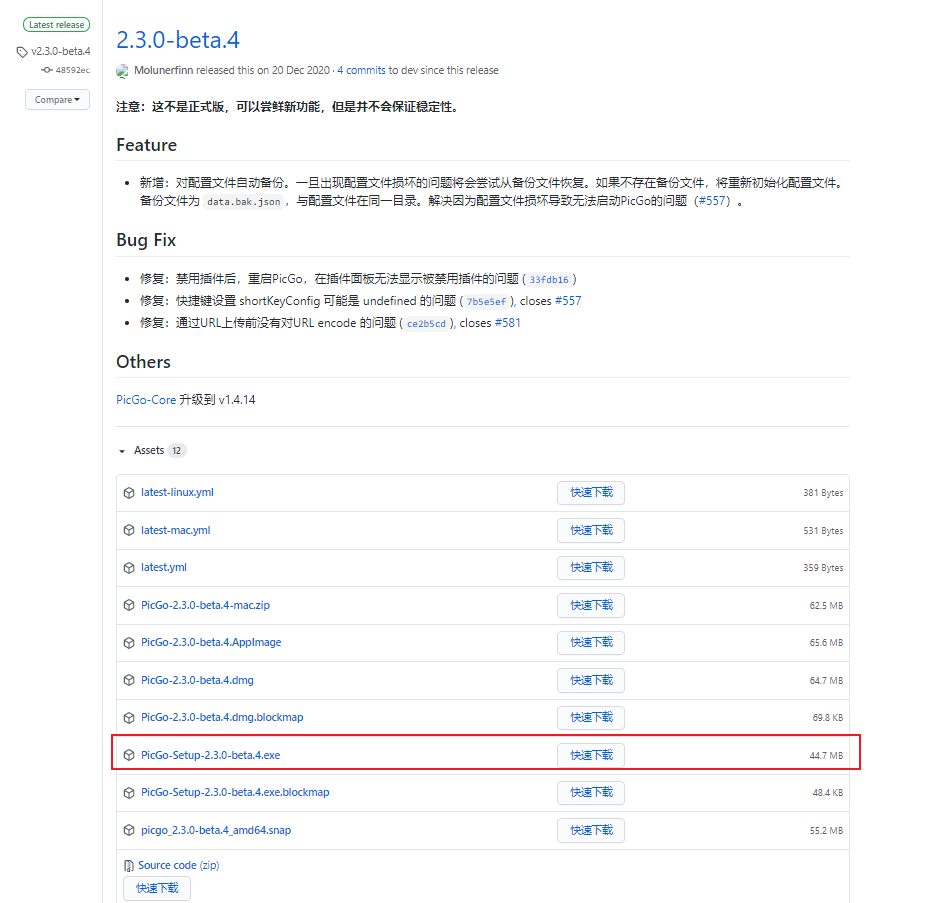Click the tag icon next to v2.3.0-beta.4
This screenshot has height=903, width=929.
(x=22, y=52)
